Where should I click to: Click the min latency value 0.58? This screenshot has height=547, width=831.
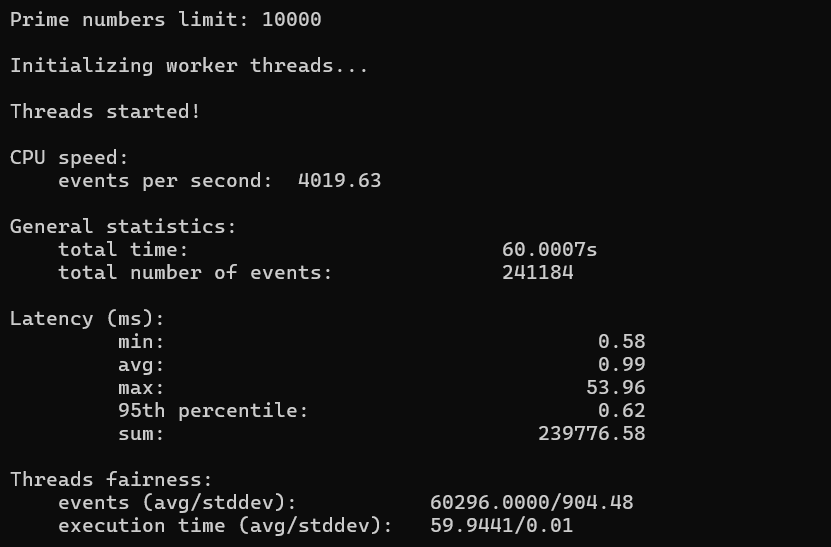pos(622,342)
